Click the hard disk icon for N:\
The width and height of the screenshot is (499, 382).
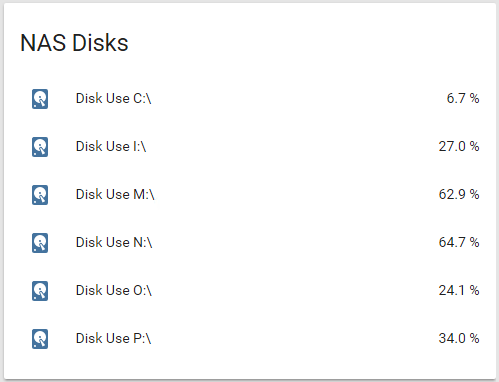(40, 243)
